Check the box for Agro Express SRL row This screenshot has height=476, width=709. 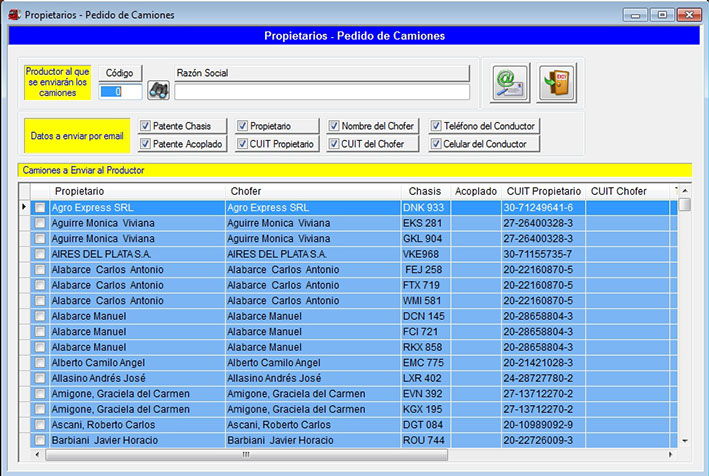pos(40,208)
